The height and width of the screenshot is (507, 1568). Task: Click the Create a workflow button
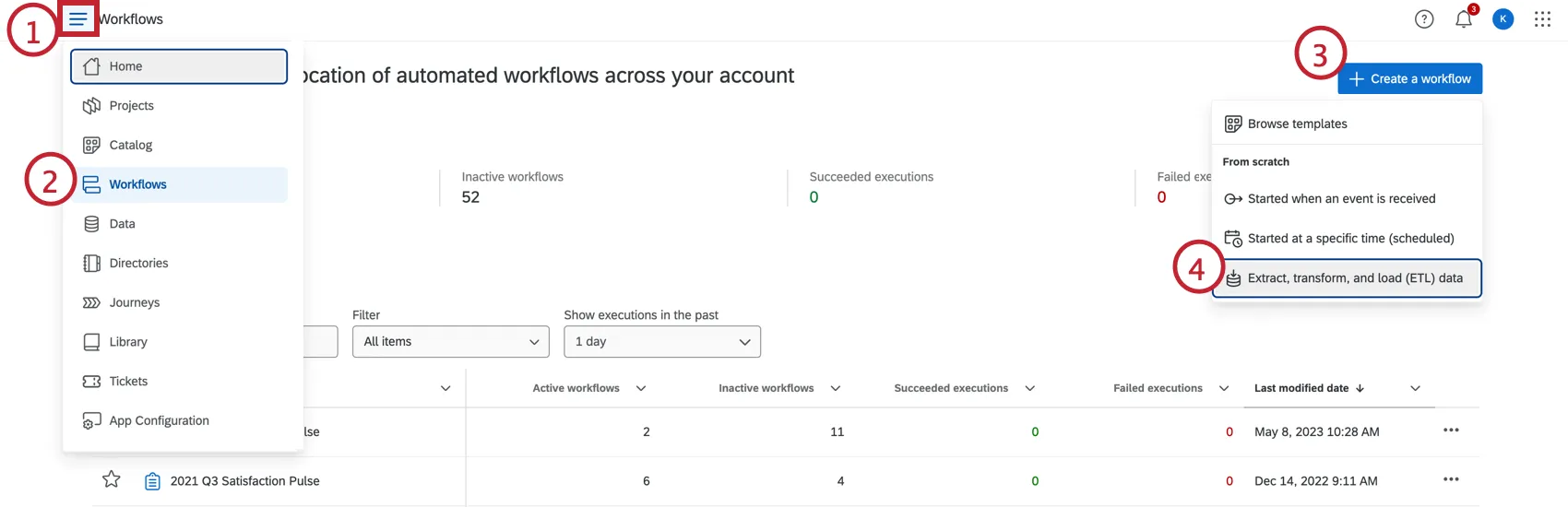[x=1410, y=79]
